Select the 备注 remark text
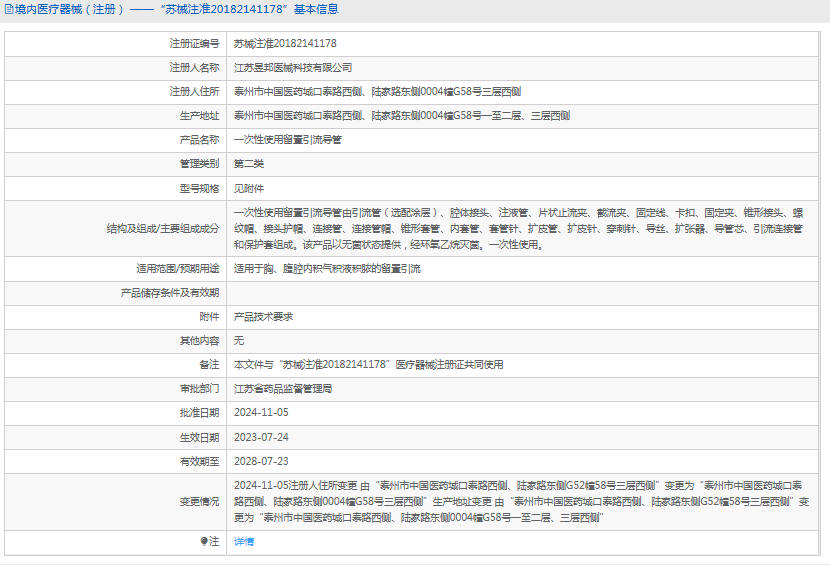 point(368,365)
